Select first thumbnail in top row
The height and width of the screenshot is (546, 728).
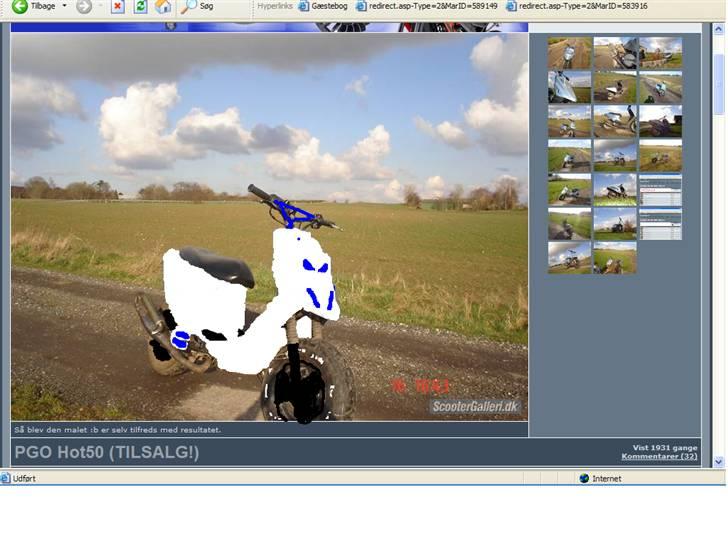[569, 52]
